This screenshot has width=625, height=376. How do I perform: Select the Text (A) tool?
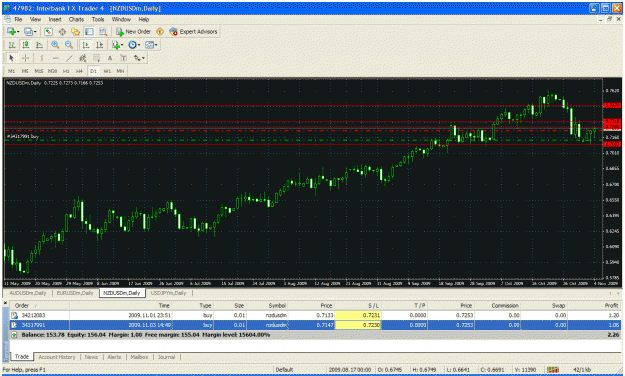tap(110, 58)
